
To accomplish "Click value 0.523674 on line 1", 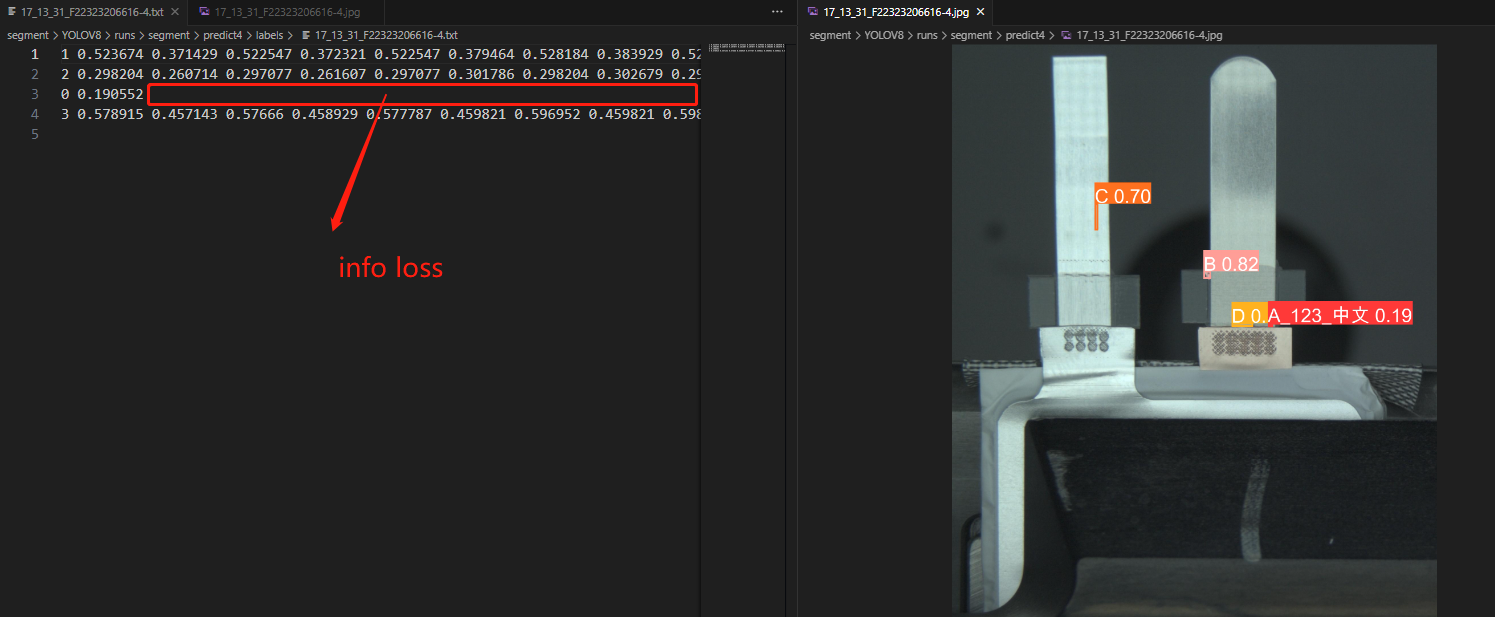I will (x=110, y=54).
